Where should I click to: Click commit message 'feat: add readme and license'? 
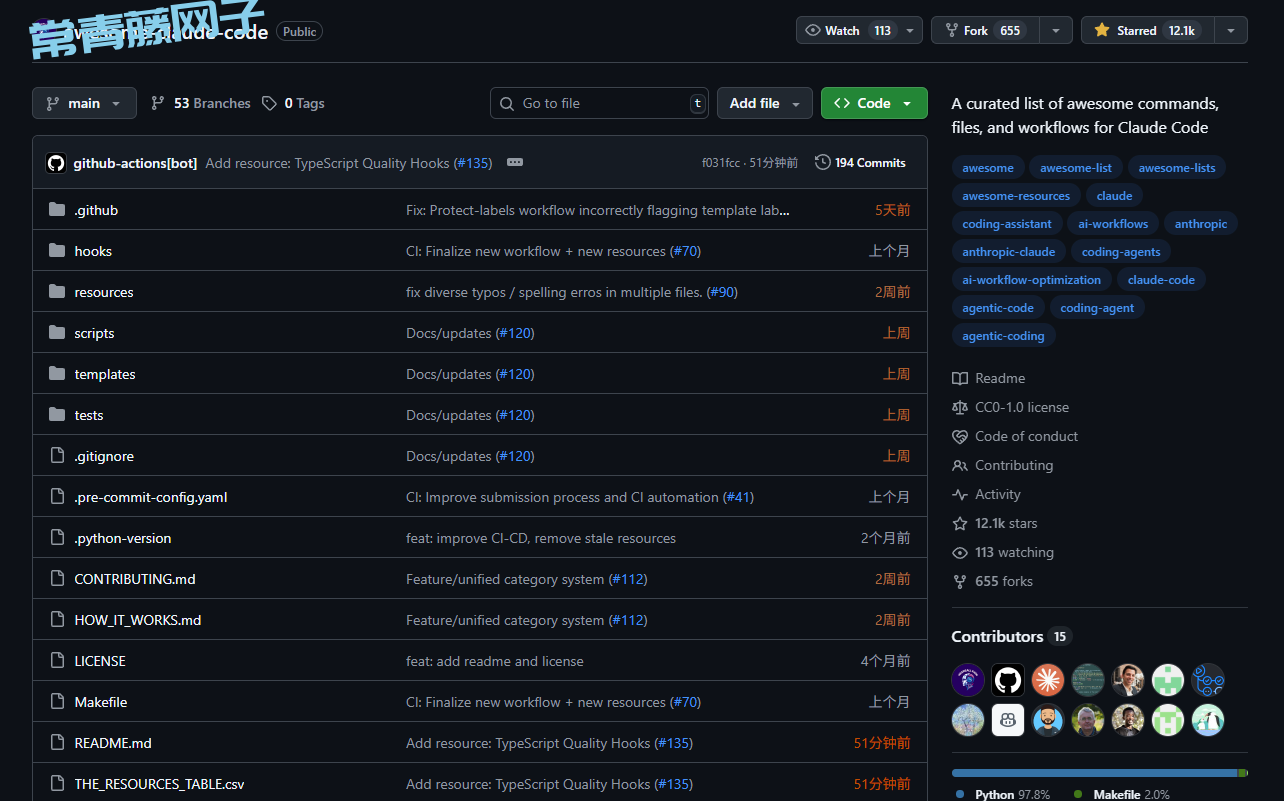click(x=495, y=661)
